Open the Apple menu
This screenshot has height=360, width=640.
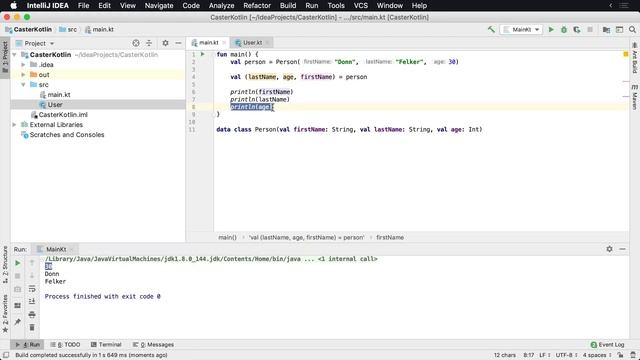coord(13,6)
